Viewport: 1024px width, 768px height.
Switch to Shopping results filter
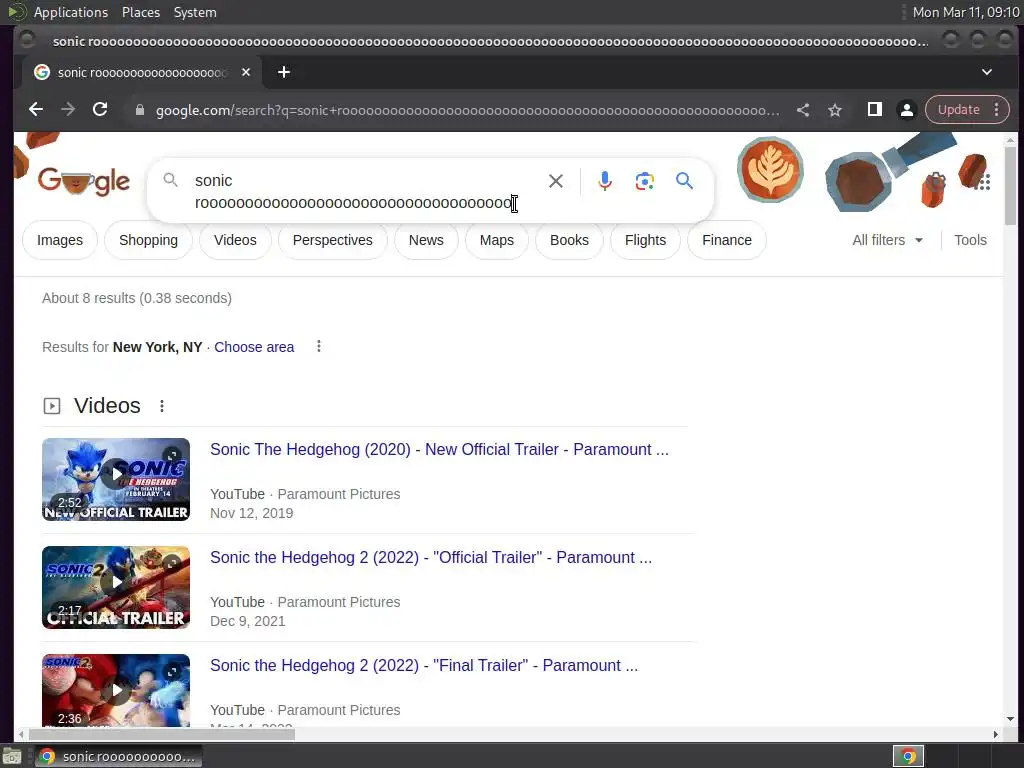pyautogui.click(x=148, y=240)
